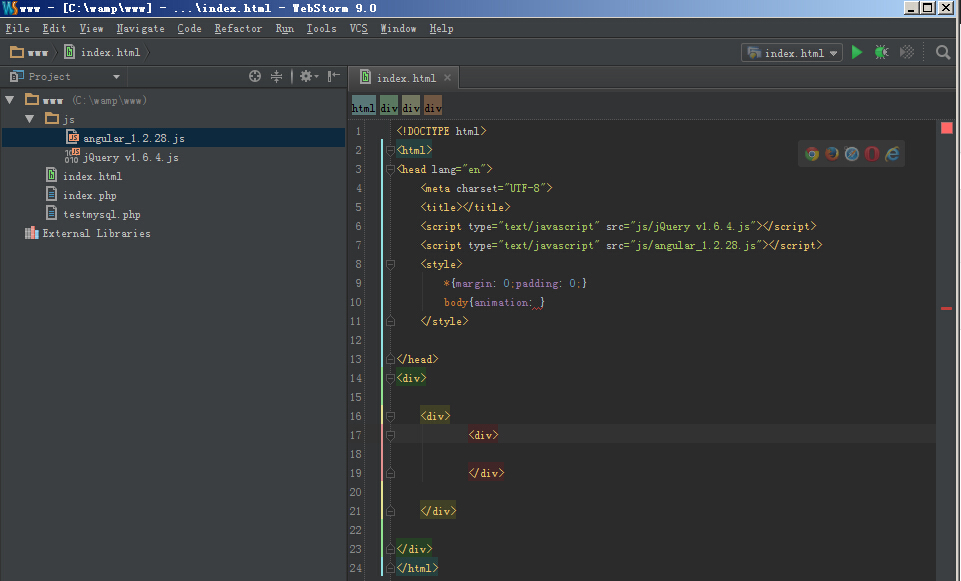Jump to error stripe mark in gutter
Image resolution: width=961 pixels, height=581 pixels.
[x=947, y=308]
